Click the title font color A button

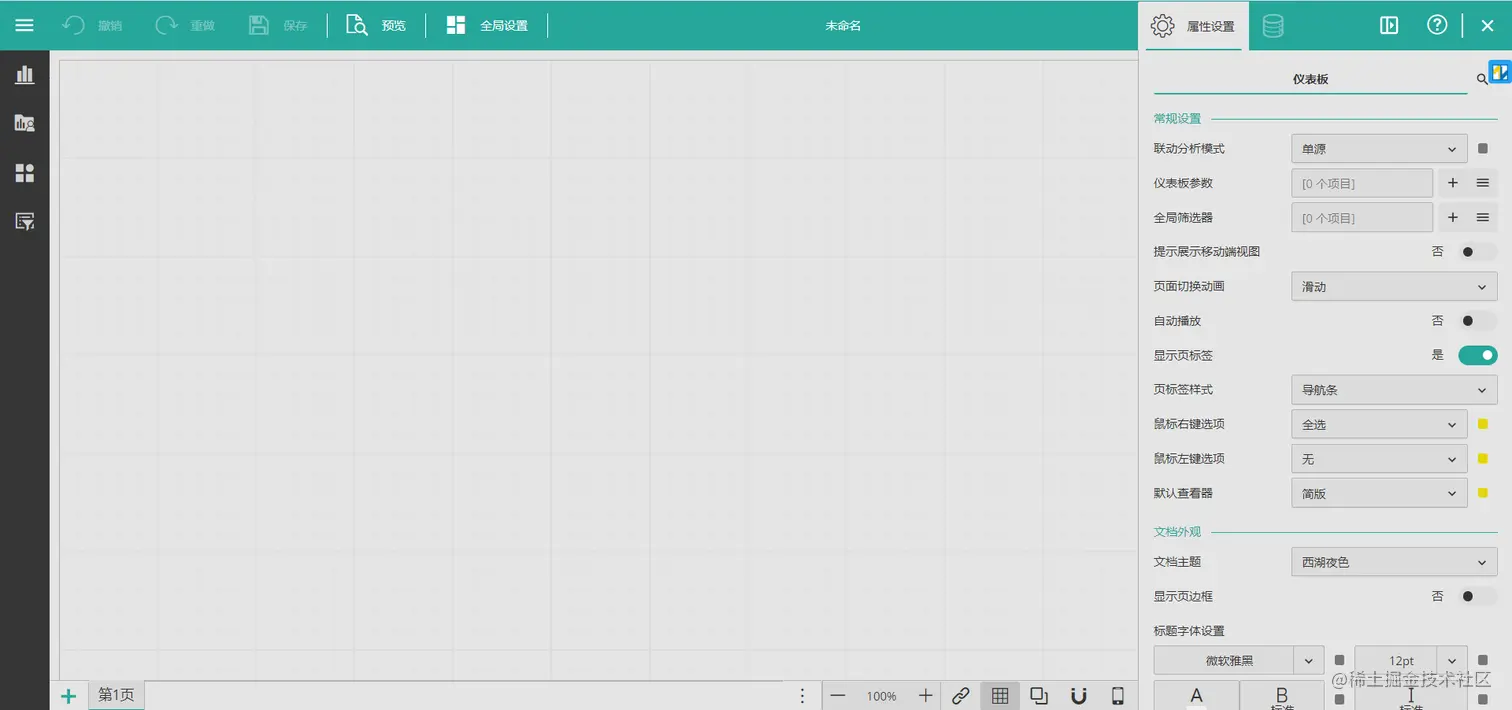coord(1196,696)
